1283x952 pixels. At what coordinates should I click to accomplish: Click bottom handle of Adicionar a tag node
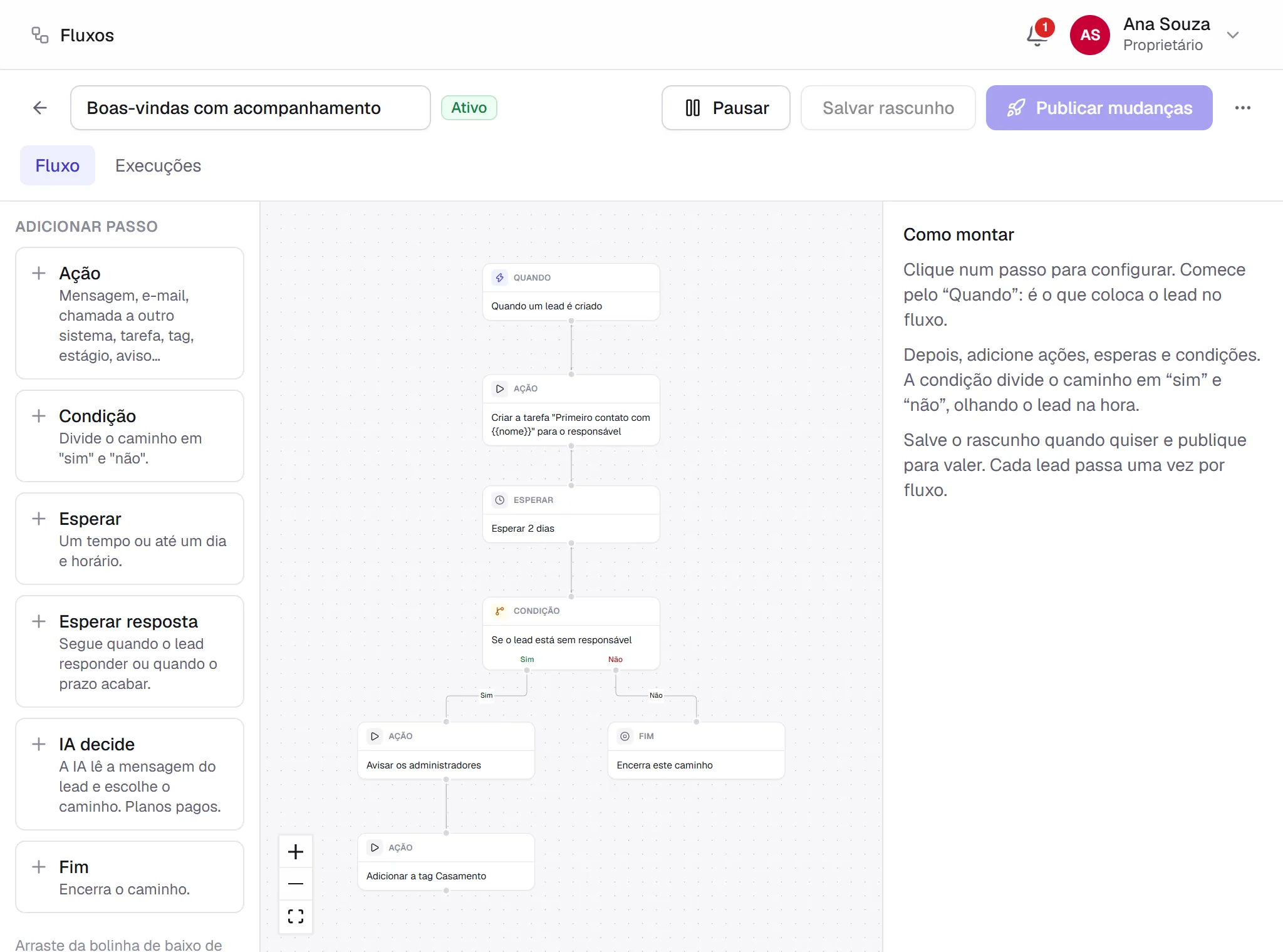tap(446, 891)
